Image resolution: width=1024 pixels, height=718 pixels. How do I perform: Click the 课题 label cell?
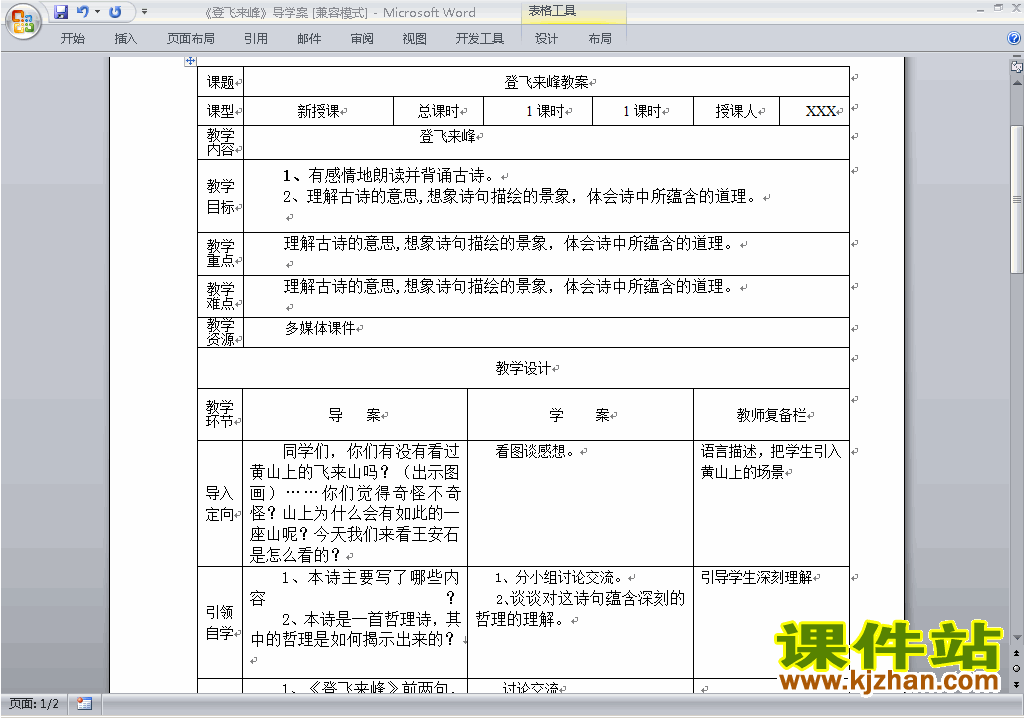(221, 82)
